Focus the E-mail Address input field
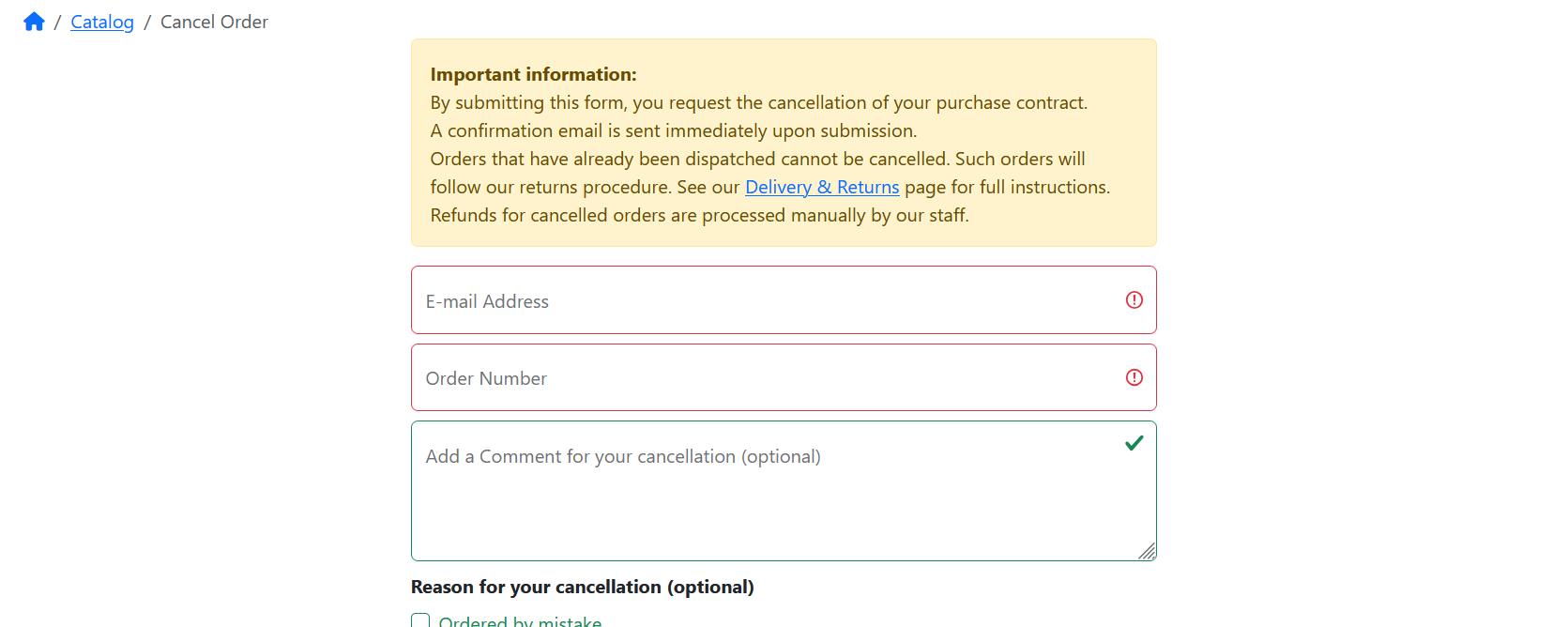Screen dimensions: 1568x627 click(784, 300)
